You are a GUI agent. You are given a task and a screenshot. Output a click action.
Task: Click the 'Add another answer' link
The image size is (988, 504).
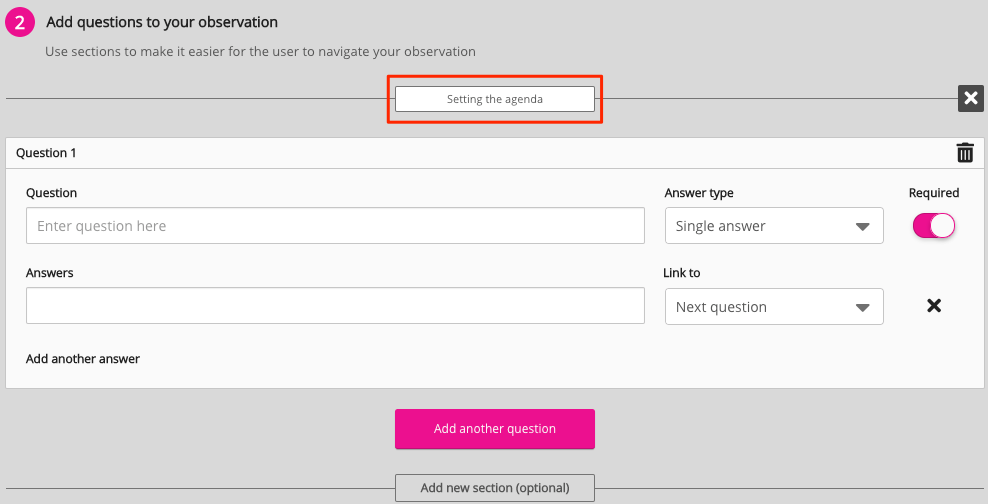coord(83,359)
